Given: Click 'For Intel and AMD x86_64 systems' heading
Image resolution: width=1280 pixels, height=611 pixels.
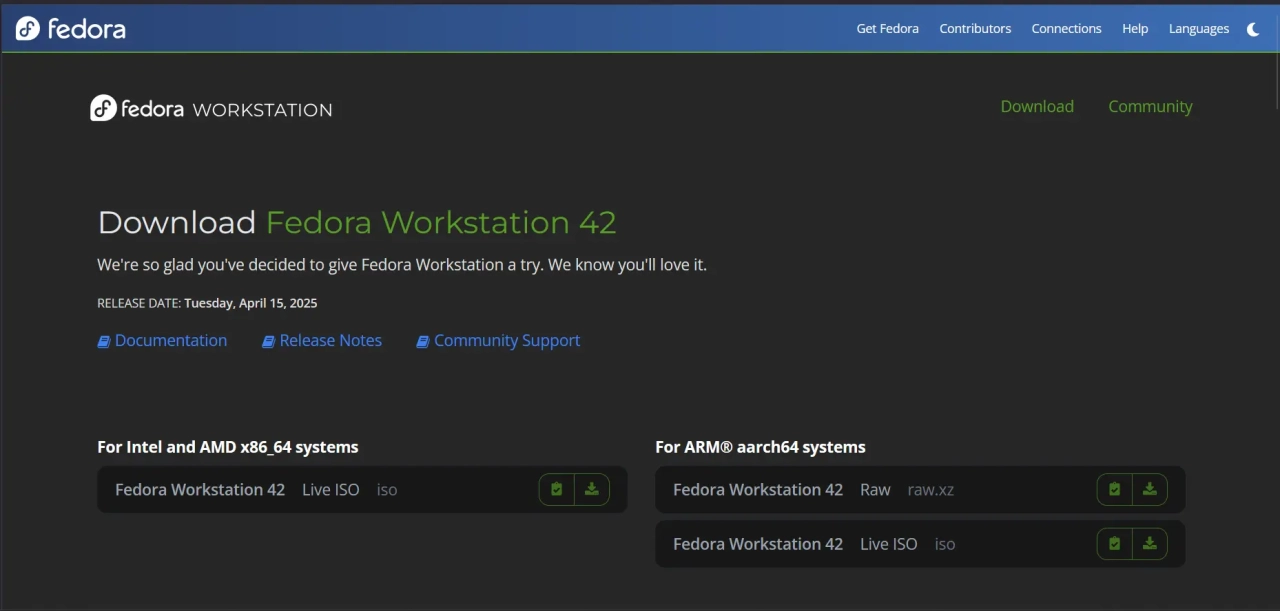Looking at the screenshot, I should tap(228, 447).
